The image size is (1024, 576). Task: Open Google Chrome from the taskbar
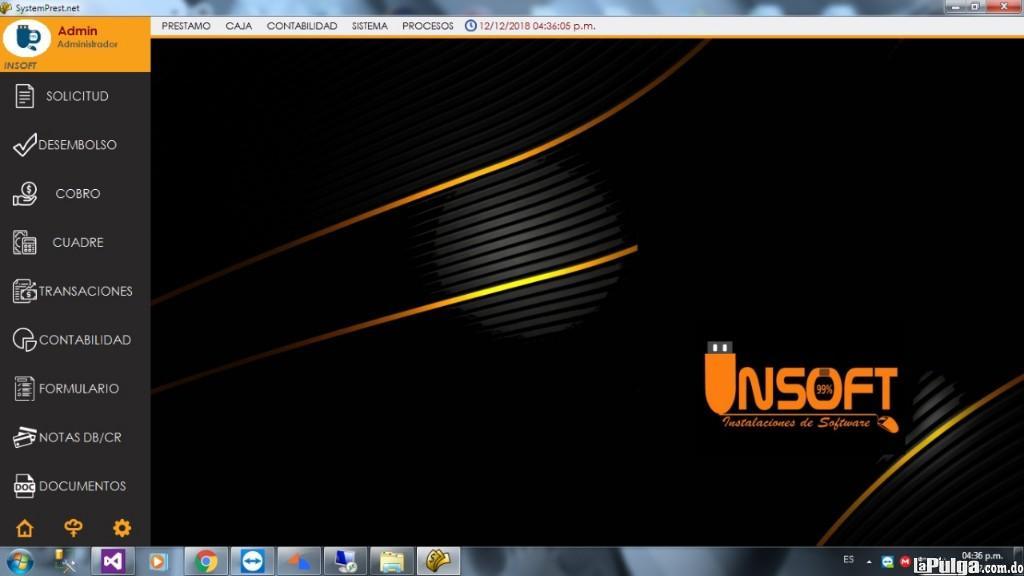click(x=207, y=561)
